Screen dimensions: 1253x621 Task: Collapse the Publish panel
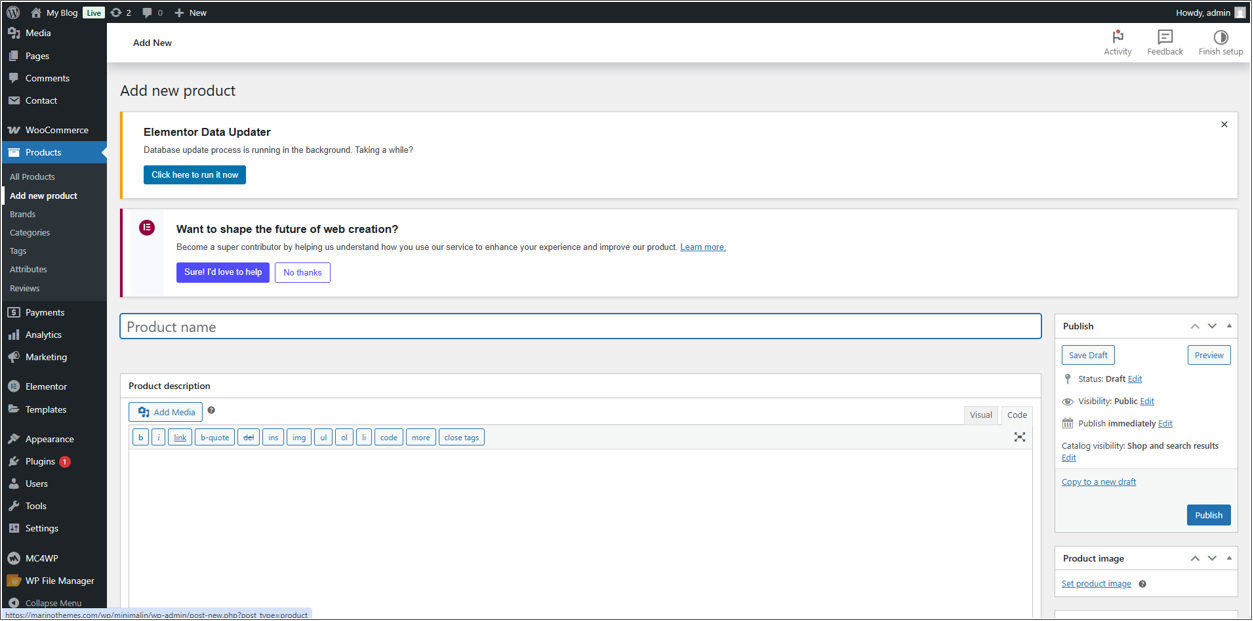[x=1229, y=326]
